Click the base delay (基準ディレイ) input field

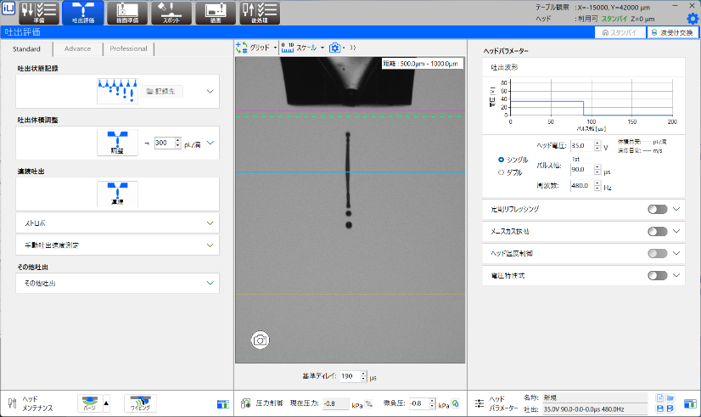351,376
